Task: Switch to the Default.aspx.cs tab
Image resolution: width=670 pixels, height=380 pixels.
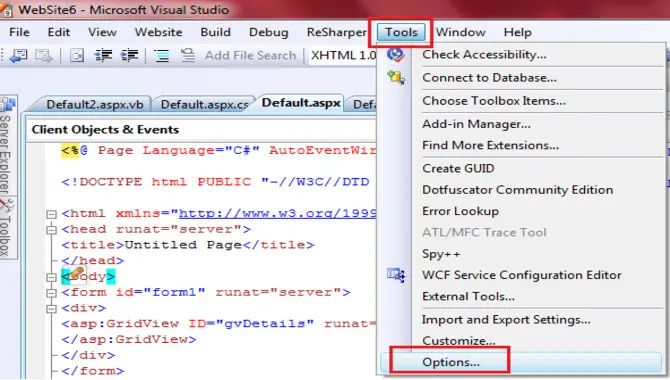Action: point(204,105)
